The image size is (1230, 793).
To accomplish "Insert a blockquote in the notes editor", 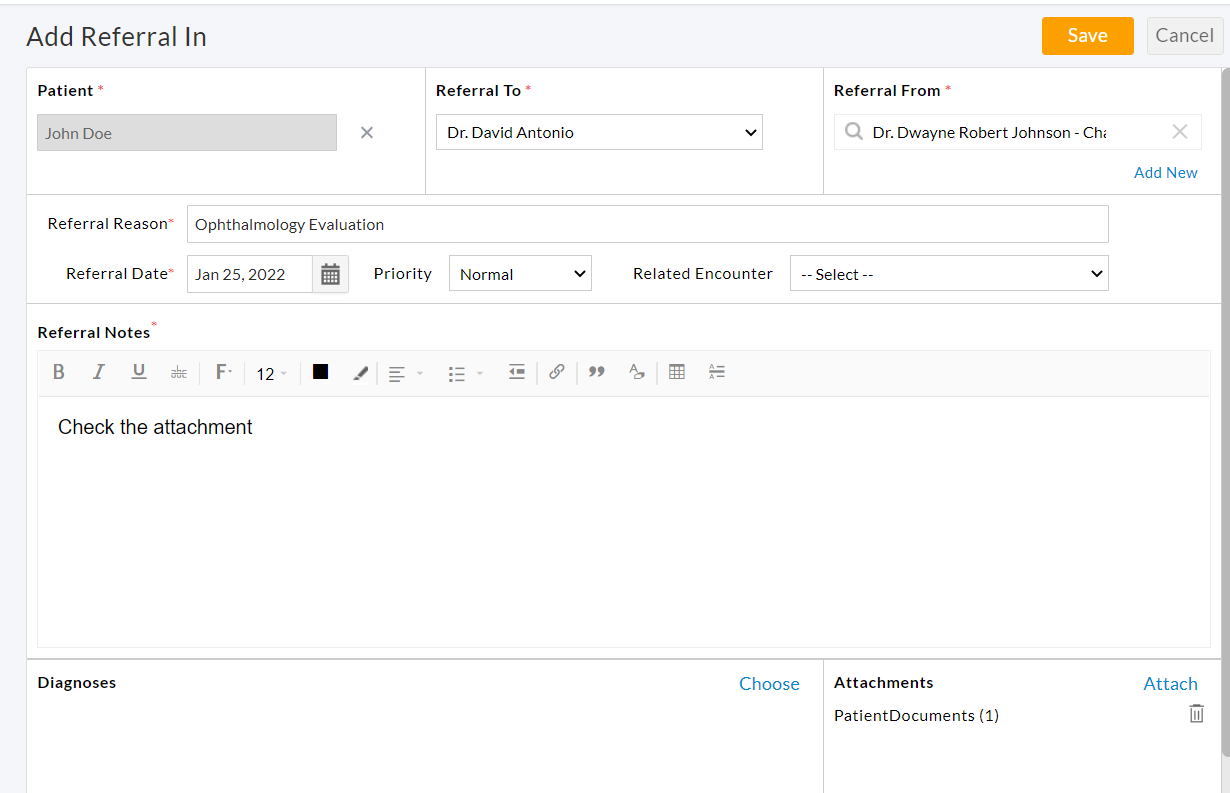I will point(596,372).
